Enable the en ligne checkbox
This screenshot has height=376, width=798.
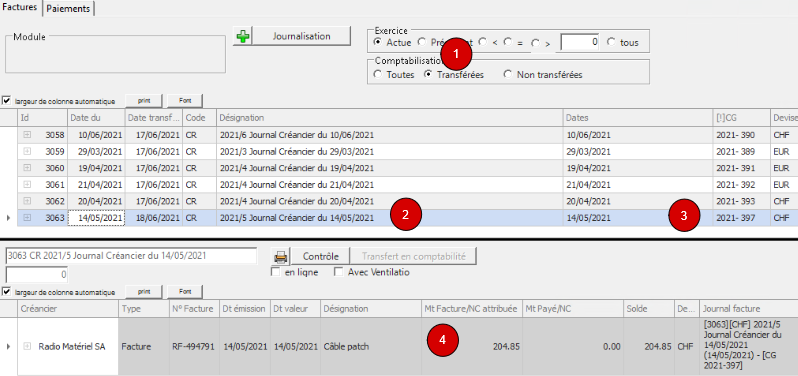coord(276,272)
